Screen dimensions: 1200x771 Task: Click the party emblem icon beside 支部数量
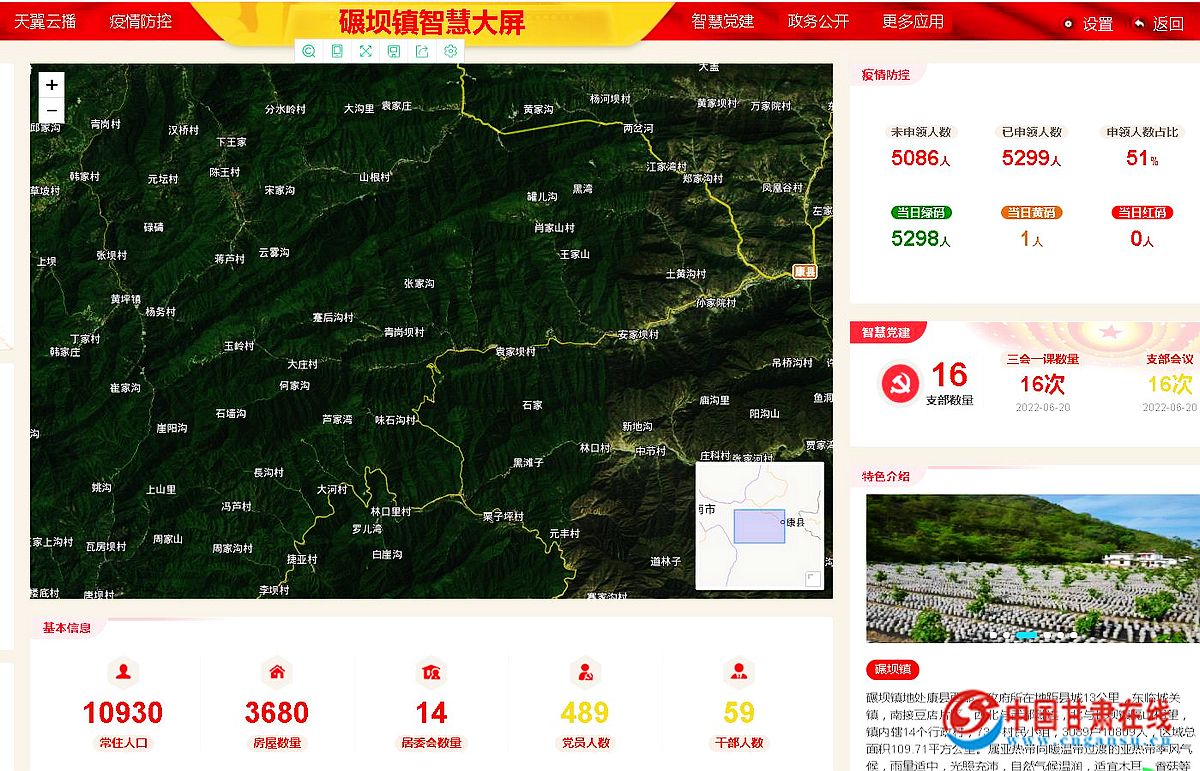(x=899, y=384)
